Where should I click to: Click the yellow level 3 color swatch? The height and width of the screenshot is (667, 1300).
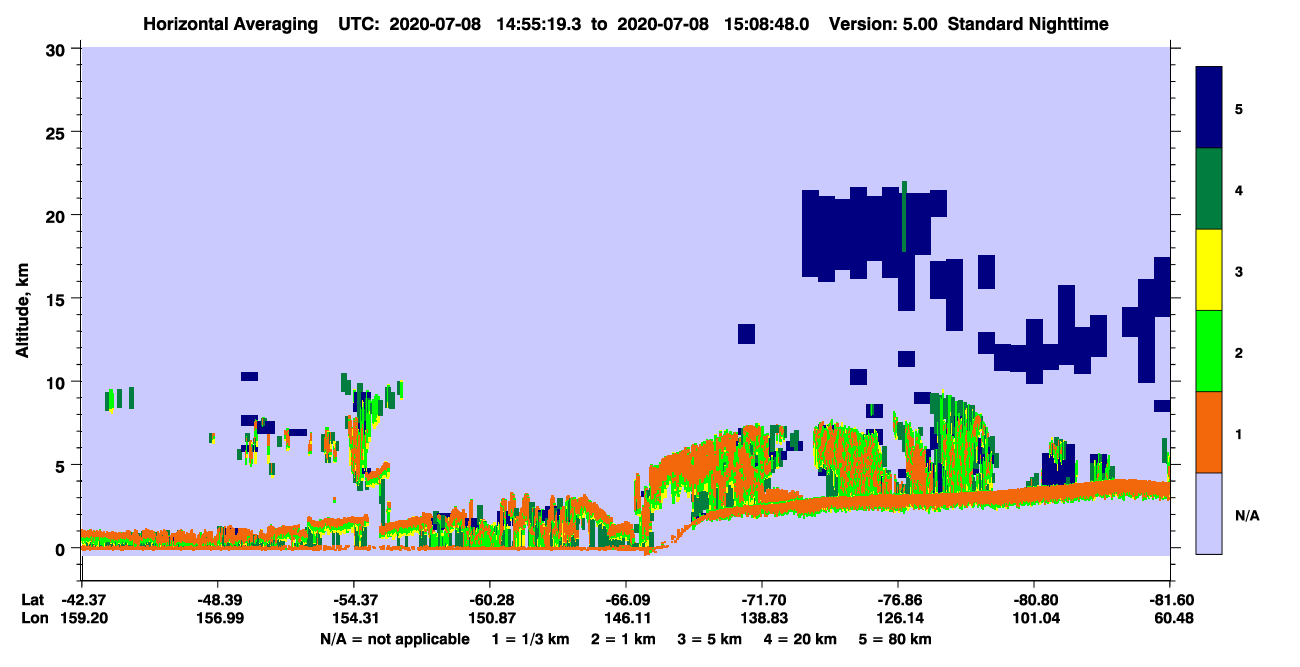click(x=1209, y=270)
